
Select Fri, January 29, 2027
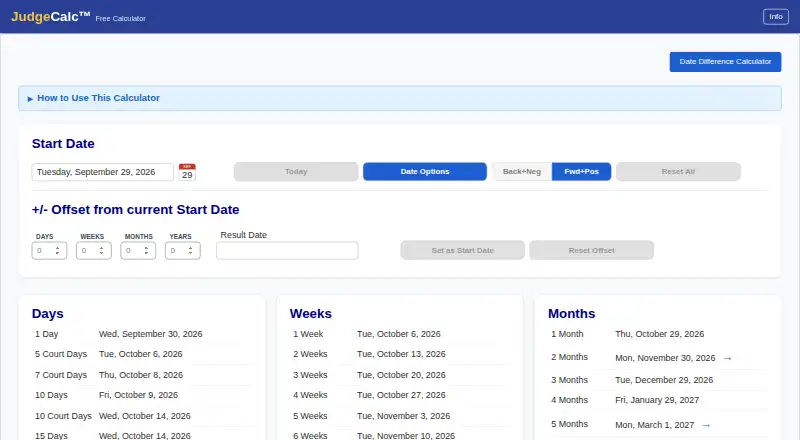click(657, 400)
